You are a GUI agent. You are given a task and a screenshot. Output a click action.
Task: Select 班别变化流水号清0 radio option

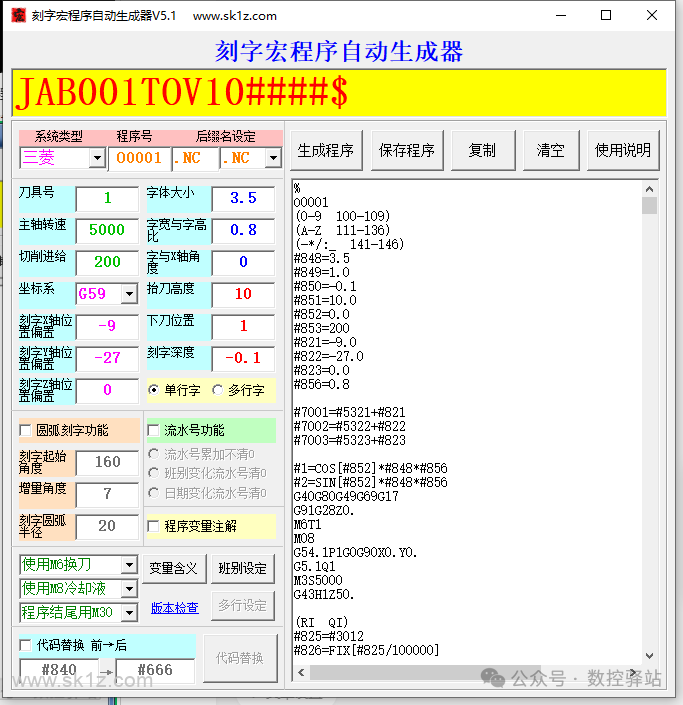(154, 473)
